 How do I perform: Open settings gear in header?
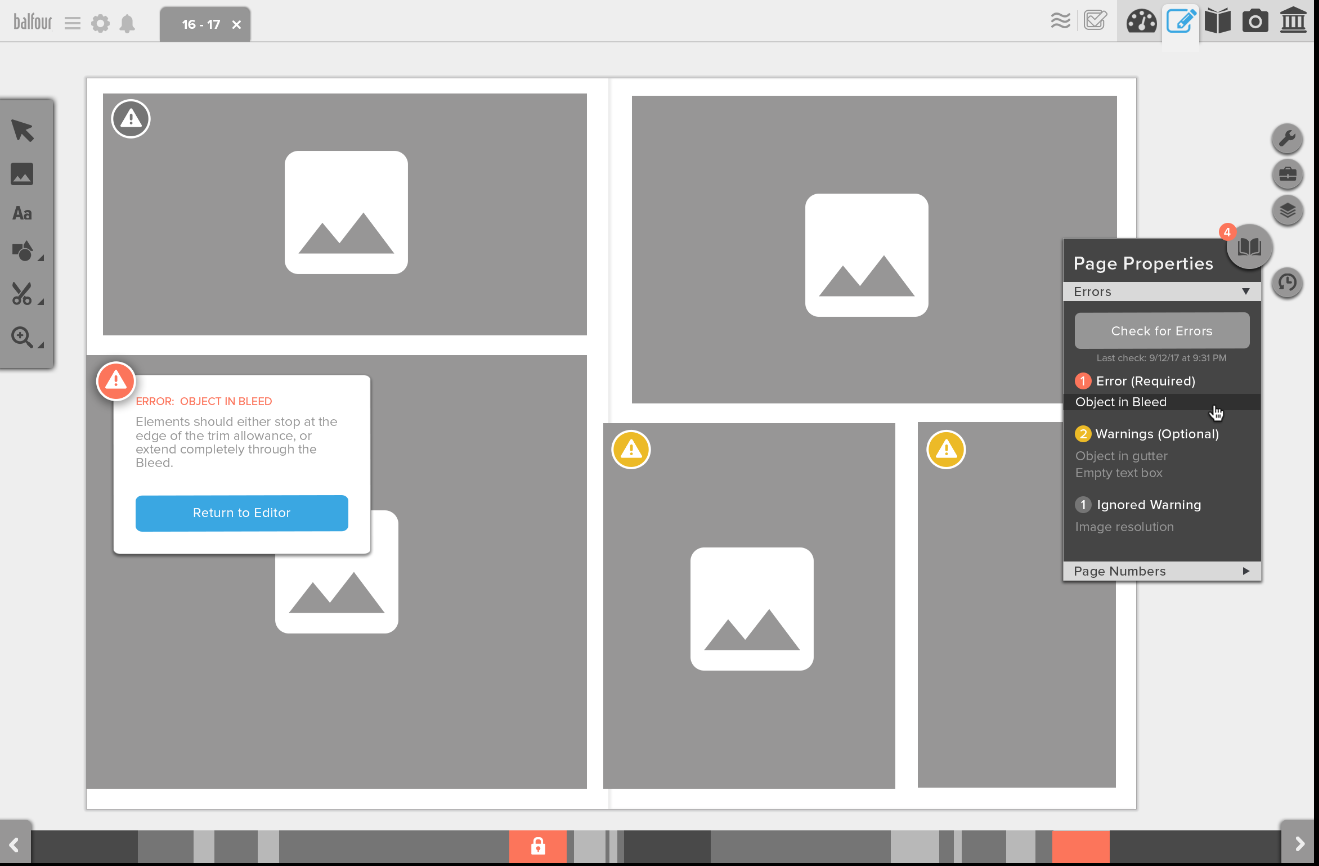[100, 23]
